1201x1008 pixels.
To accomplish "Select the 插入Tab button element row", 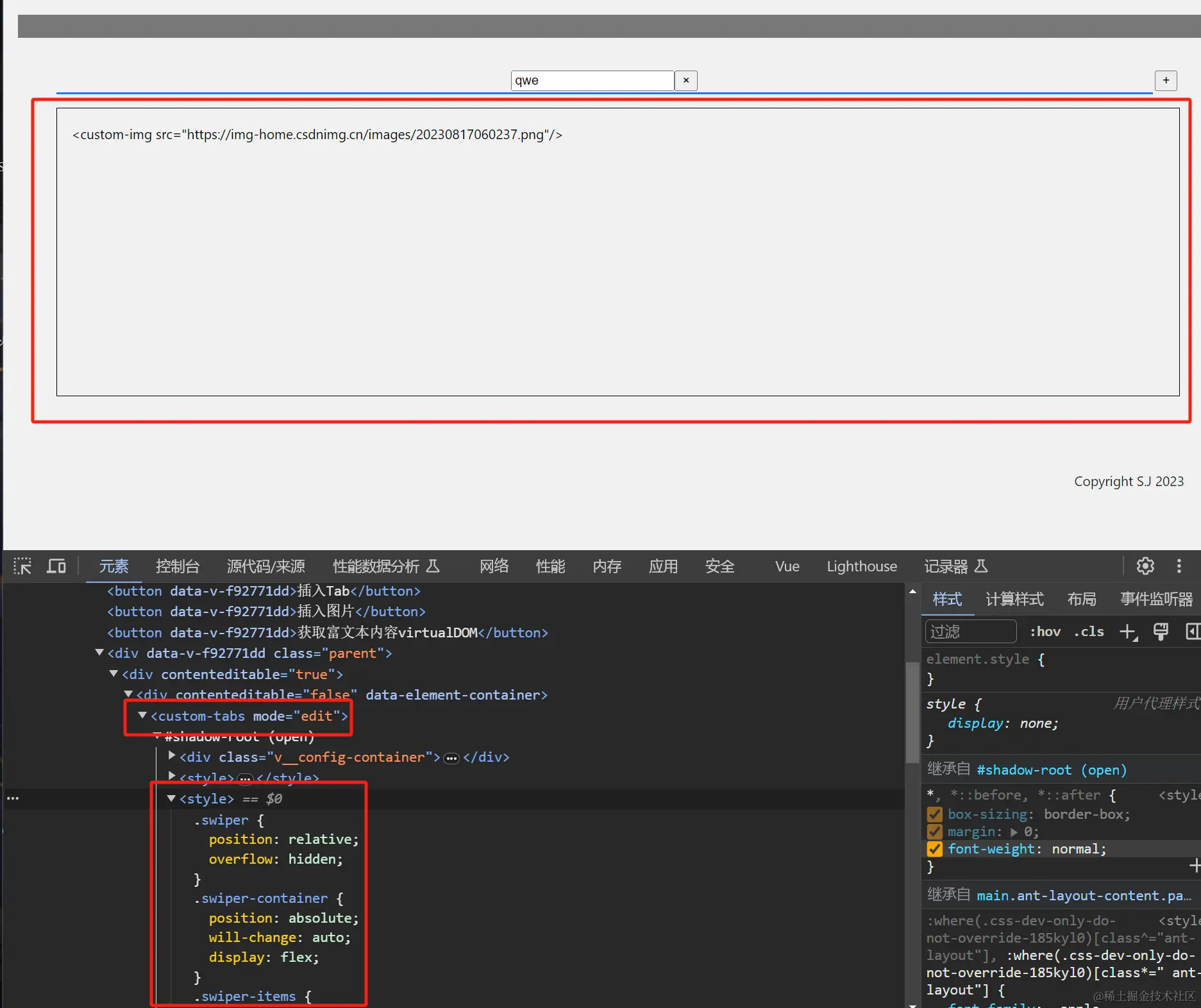I will [x=264, y=591].
